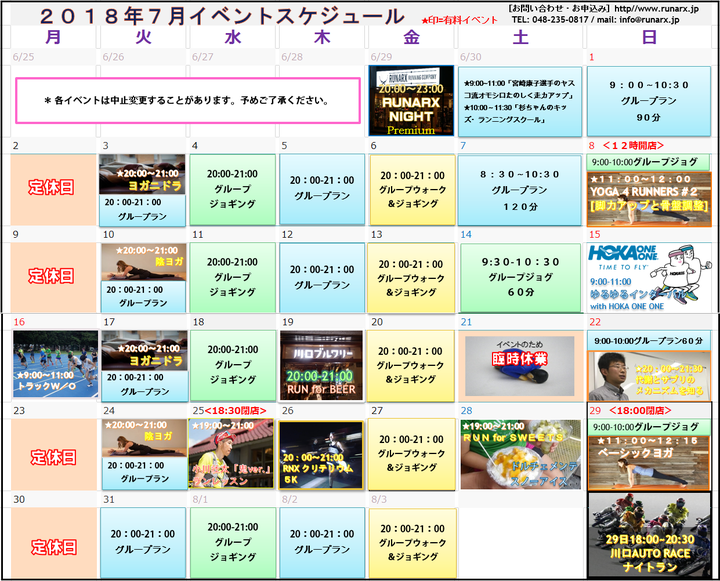Open the RNX クリテリウム 5K image
720x581 pixels.
click(321, 455)
